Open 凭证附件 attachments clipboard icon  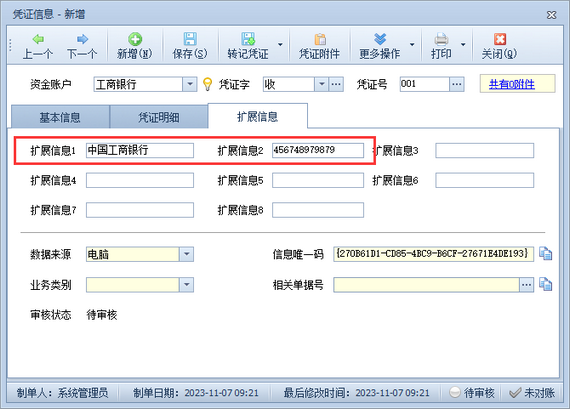coord(320,39)
